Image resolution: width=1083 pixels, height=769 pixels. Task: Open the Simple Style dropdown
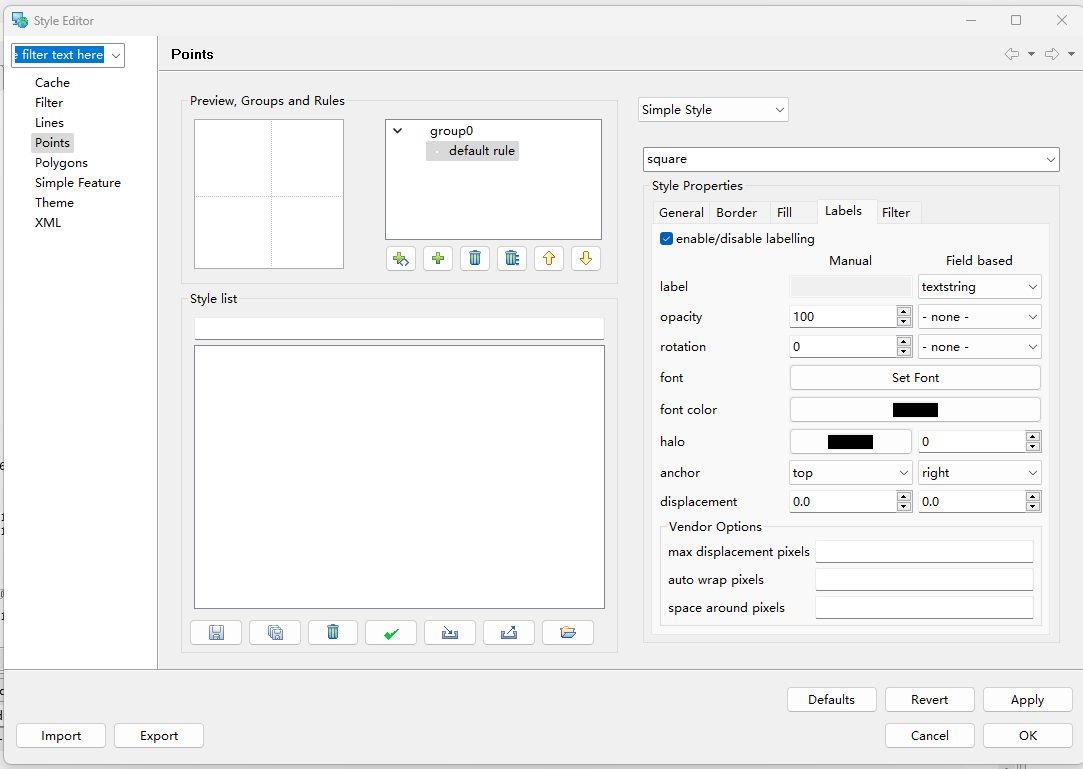tap(713, 110)
